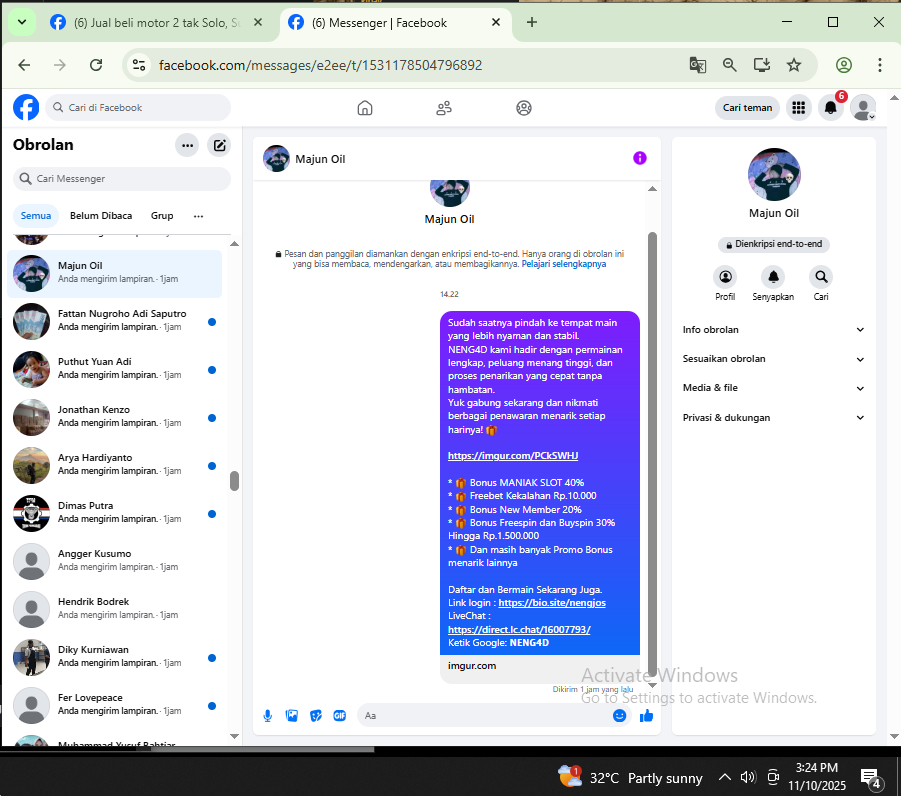The height and width of the screenshot is (796, 901).
Task: Open the Chrome zoom magnifier icon
Action: point(730,65)
